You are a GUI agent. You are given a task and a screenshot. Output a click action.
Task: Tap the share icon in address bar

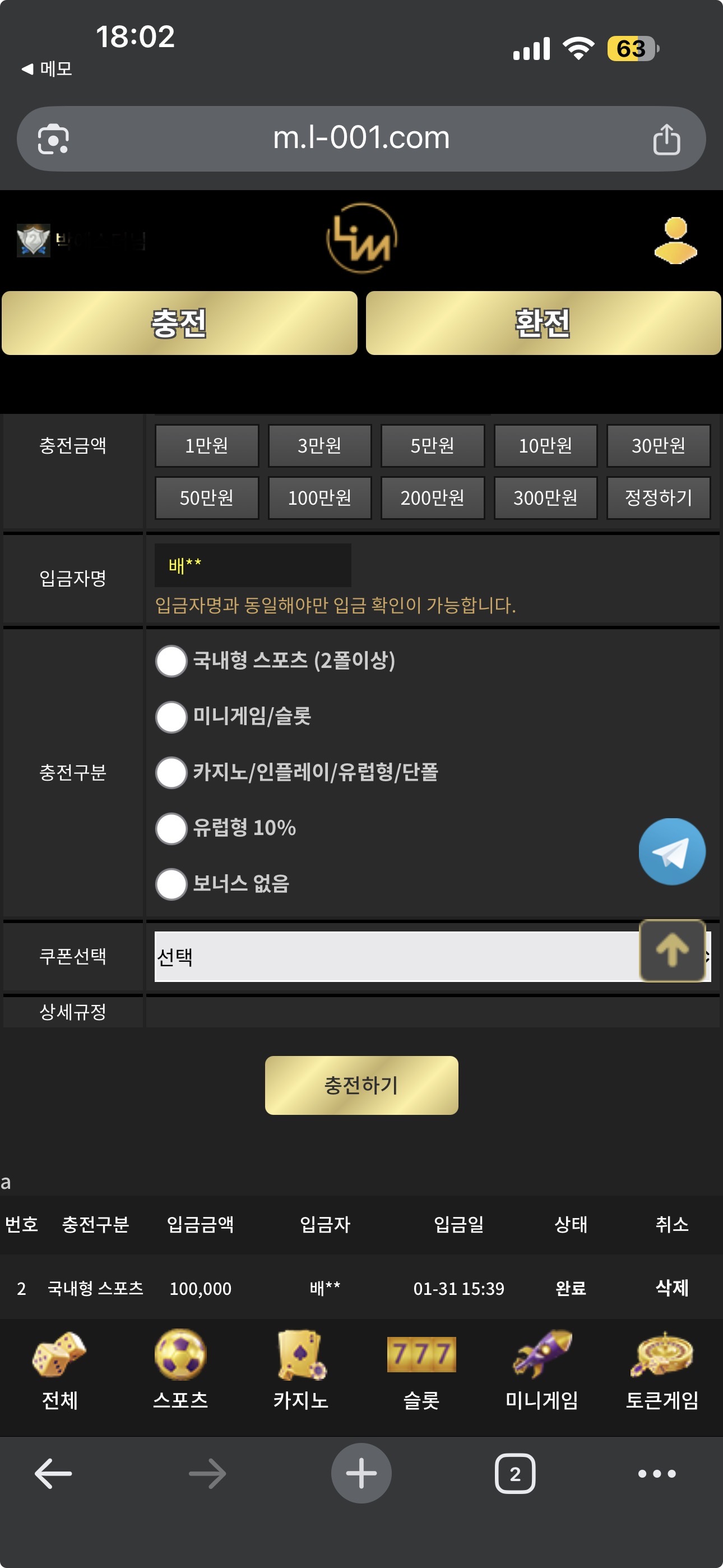tap(666, 140)
